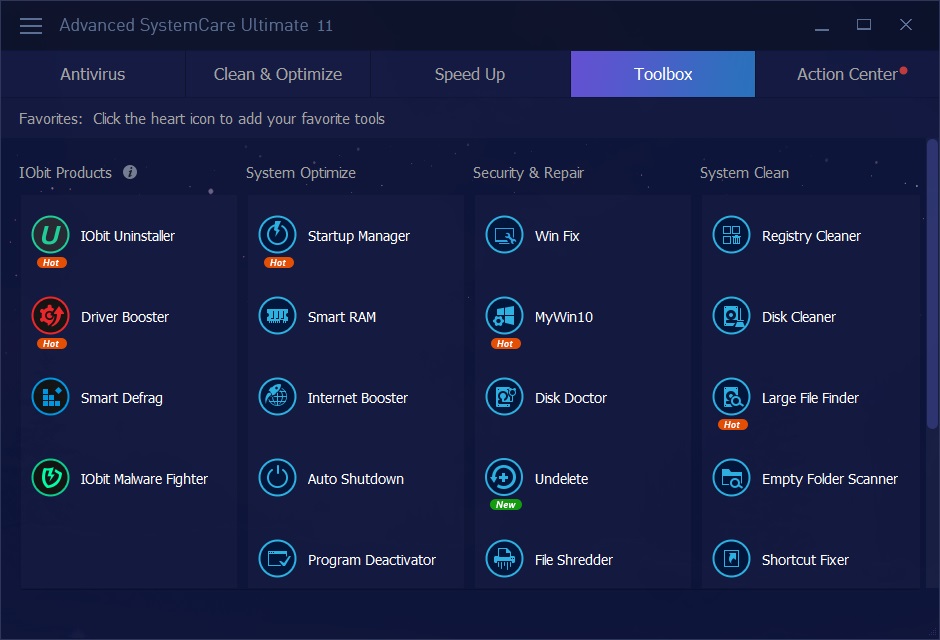This screenshot has width=940, height=640.
Task: Click the Large File Finder text
Action: coord(810,399)
